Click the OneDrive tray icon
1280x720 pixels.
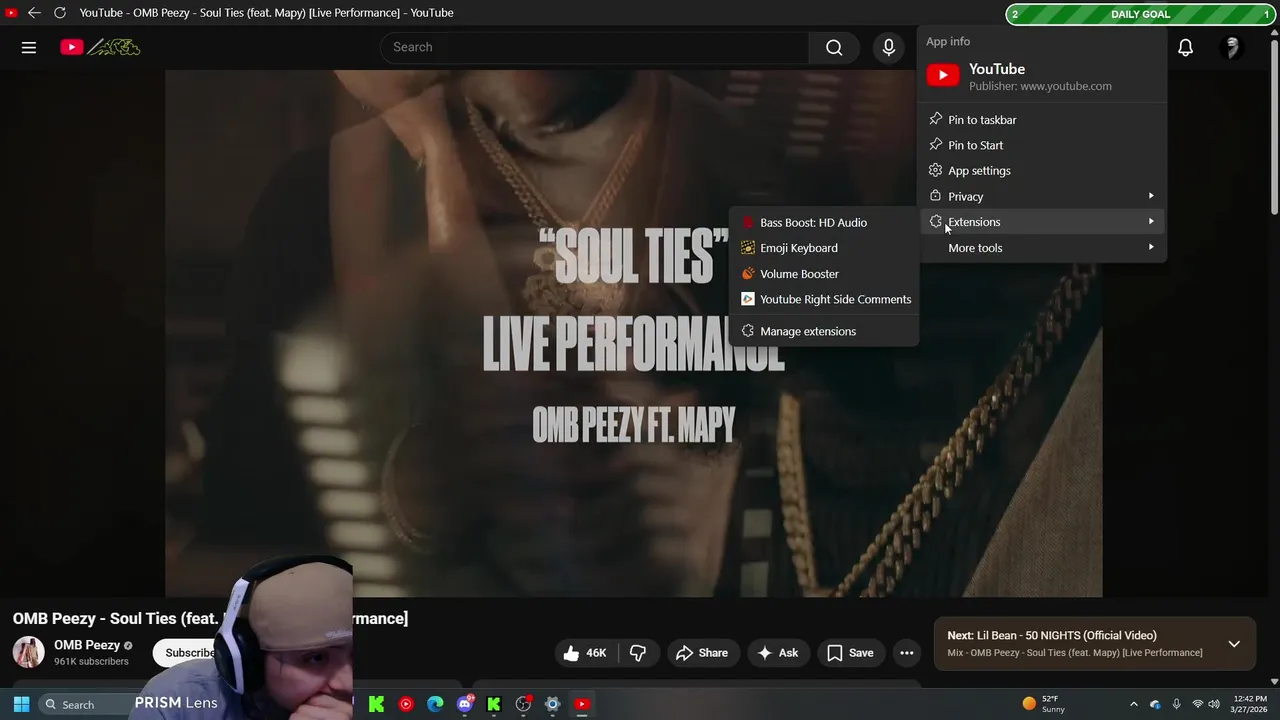click(1155, 704)
